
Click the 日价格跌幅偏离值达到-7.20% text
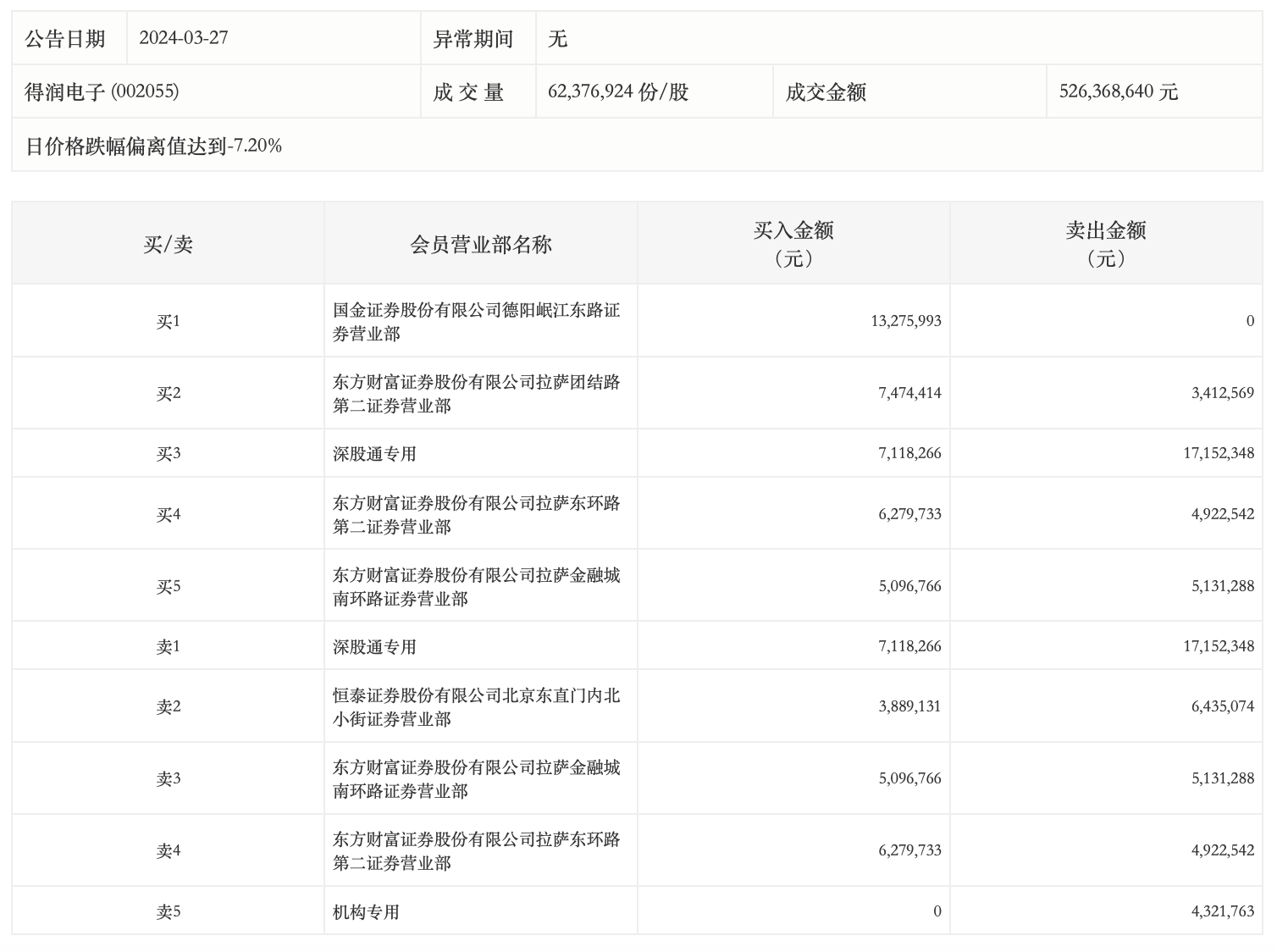(153, 146)
